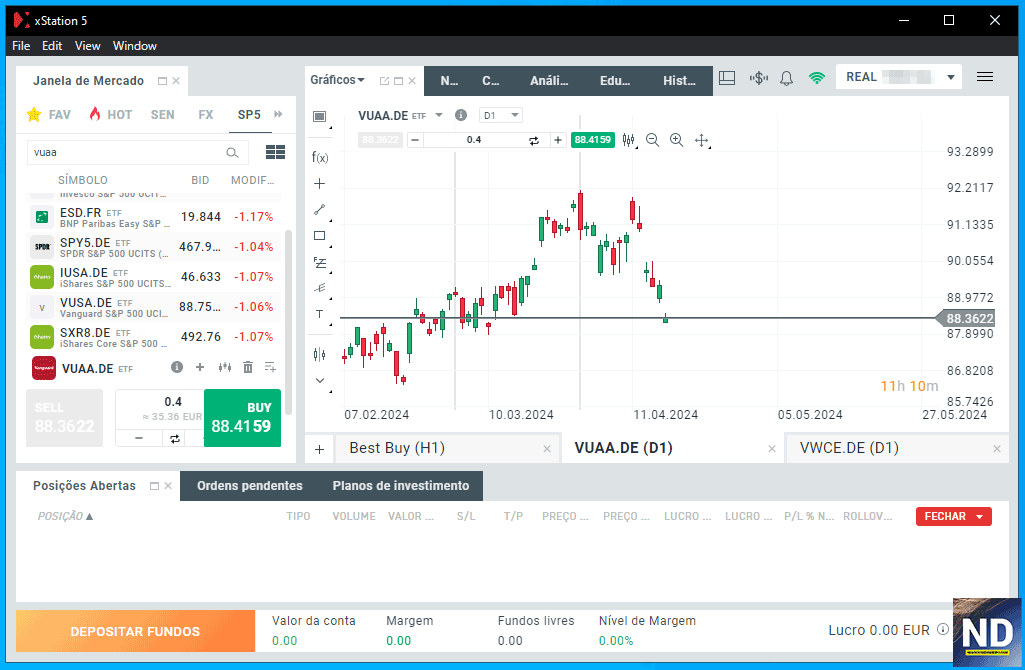Open the FECHAR dropdown arrow

click(x=979, y=516)
